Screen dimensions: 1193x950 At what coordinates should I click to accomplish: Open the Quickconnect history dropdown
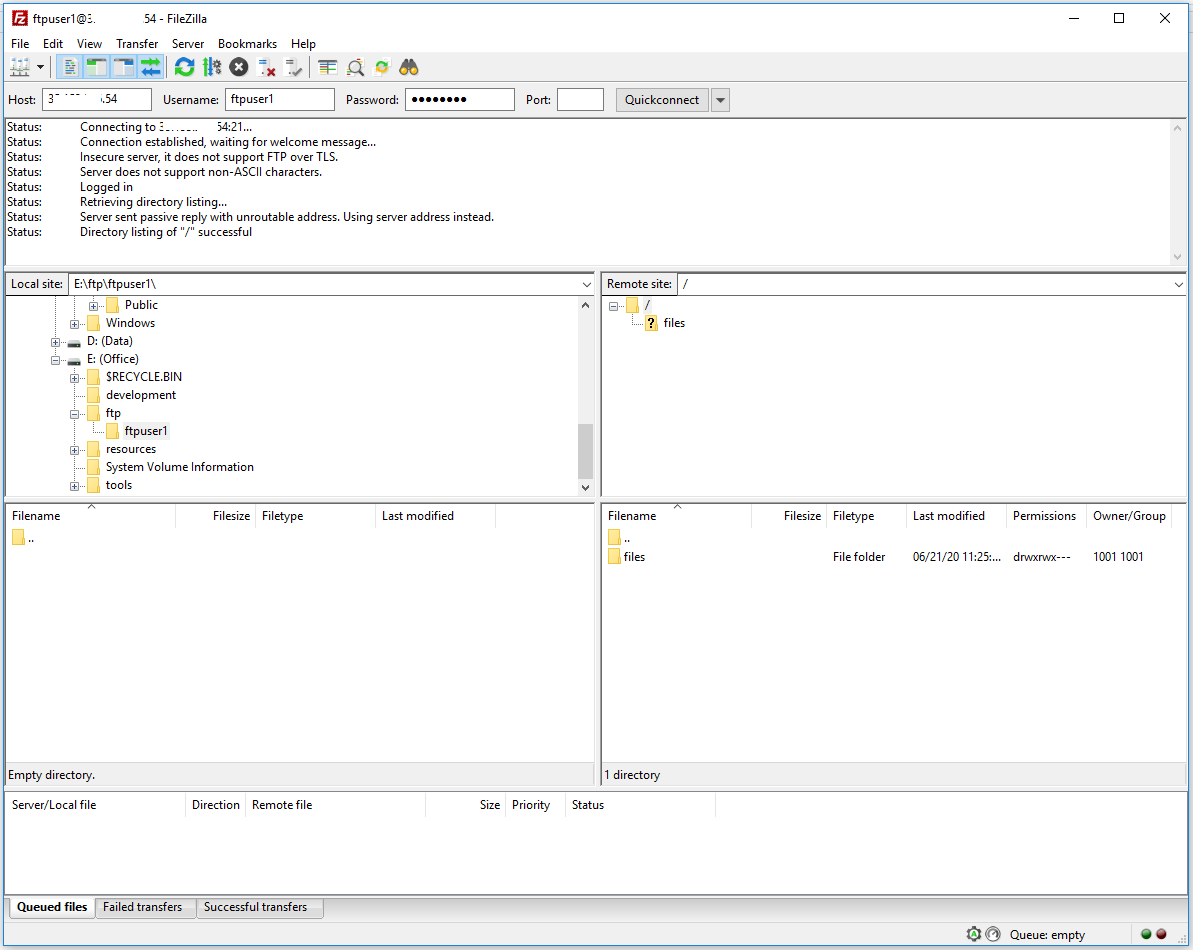[721, 100]
